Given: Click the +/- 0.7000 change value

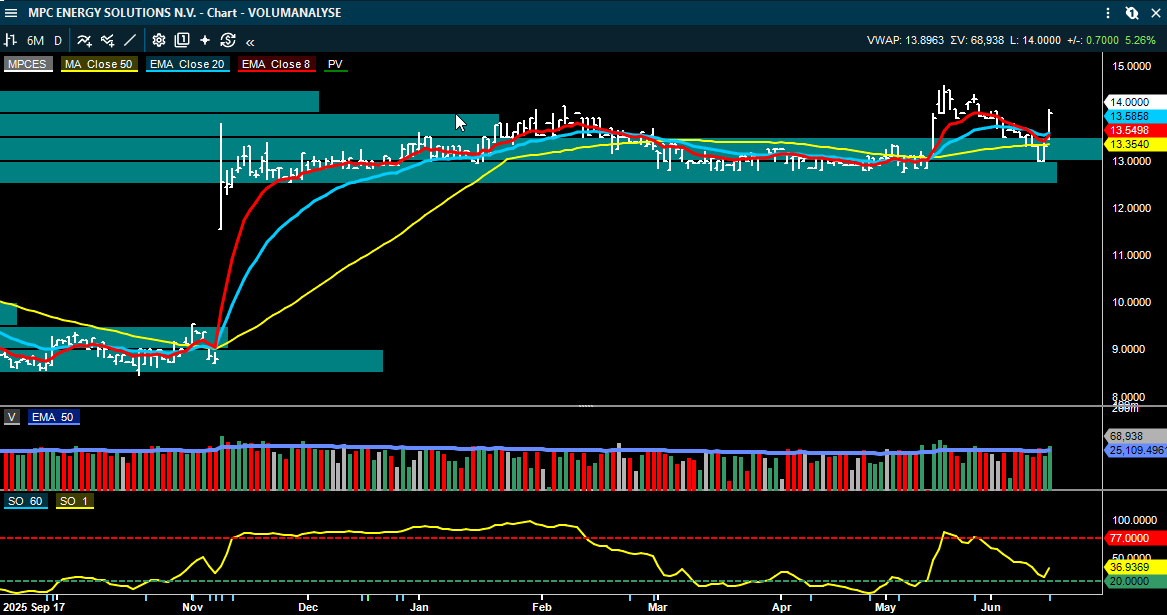Looking at the screenshot, I should (x=1102, y=40).
